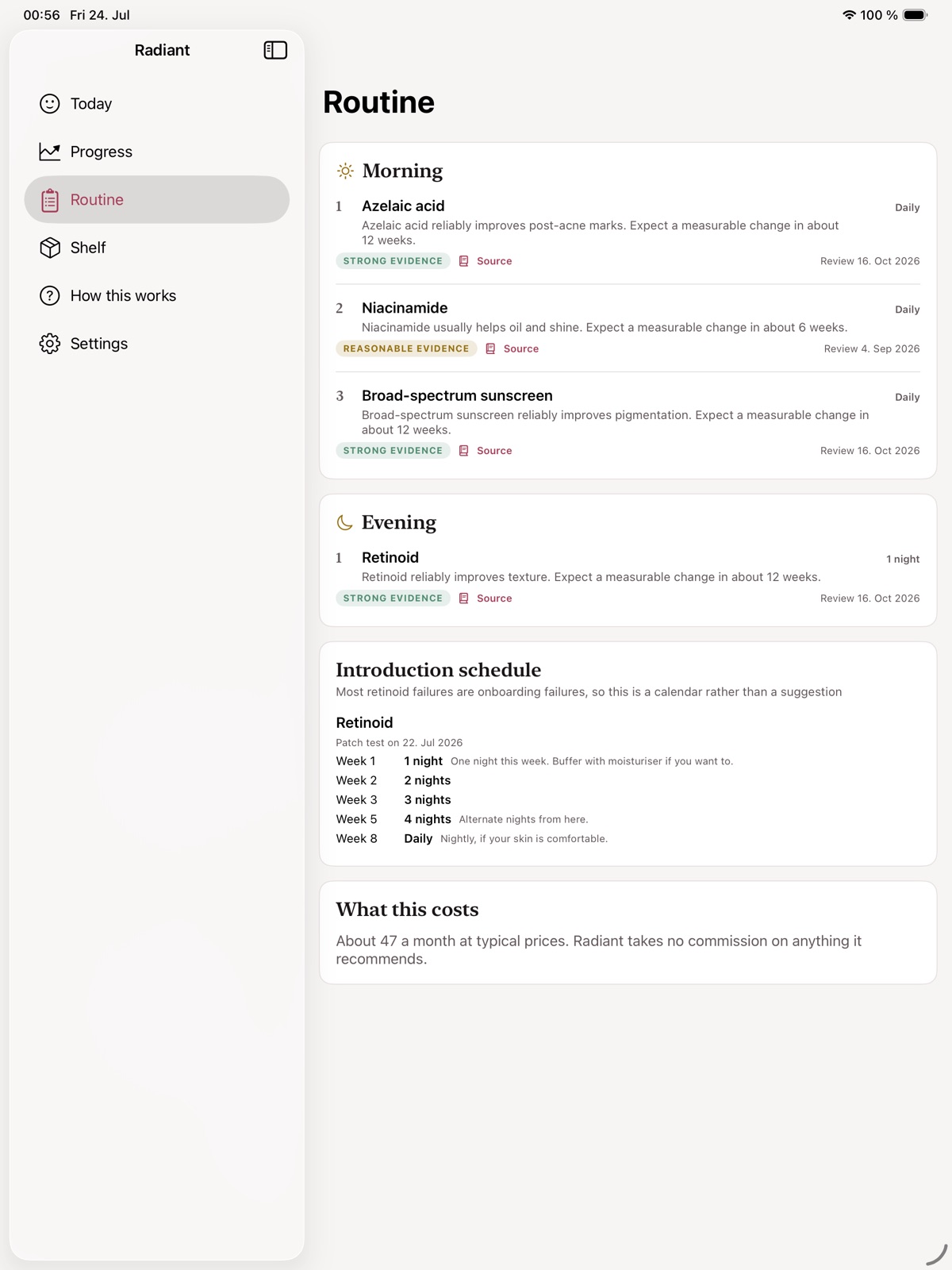
Task: Click the How this works question icon
Action: tap(50, 296)
